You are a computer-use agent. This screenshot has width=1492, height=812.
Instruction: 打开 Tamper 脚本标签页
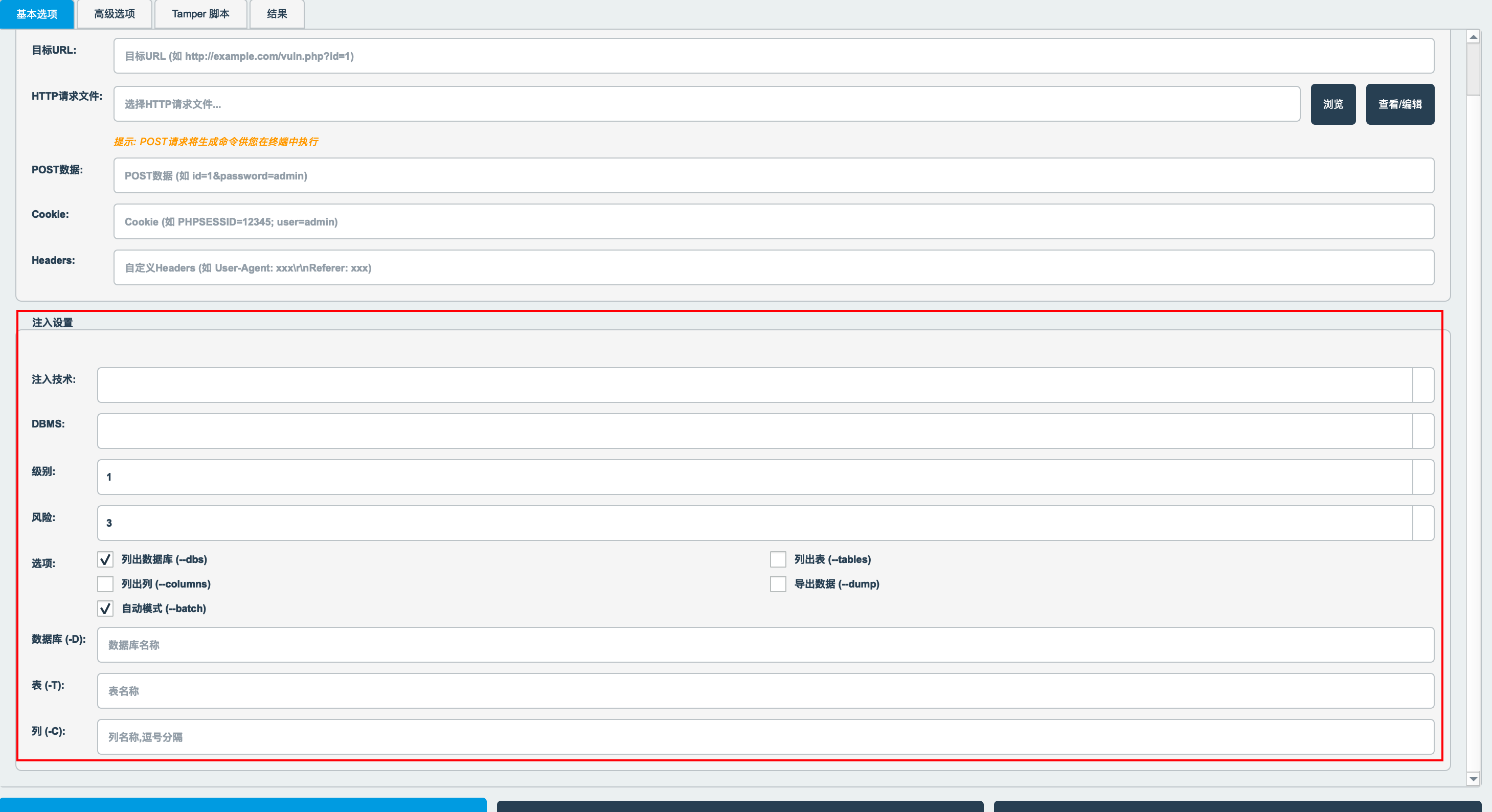tap(200, 14)
